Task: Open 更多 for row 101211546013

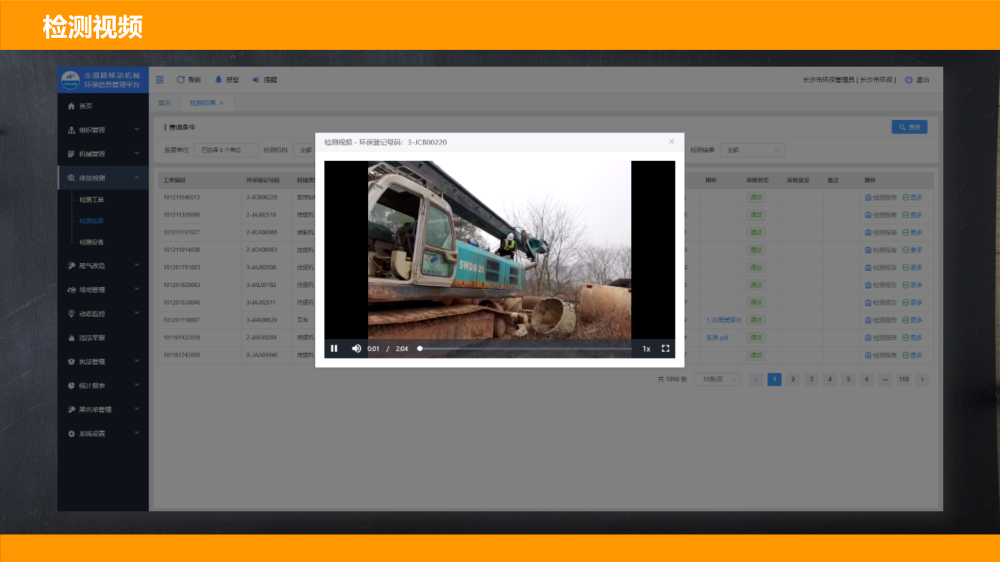Action: 913,197
